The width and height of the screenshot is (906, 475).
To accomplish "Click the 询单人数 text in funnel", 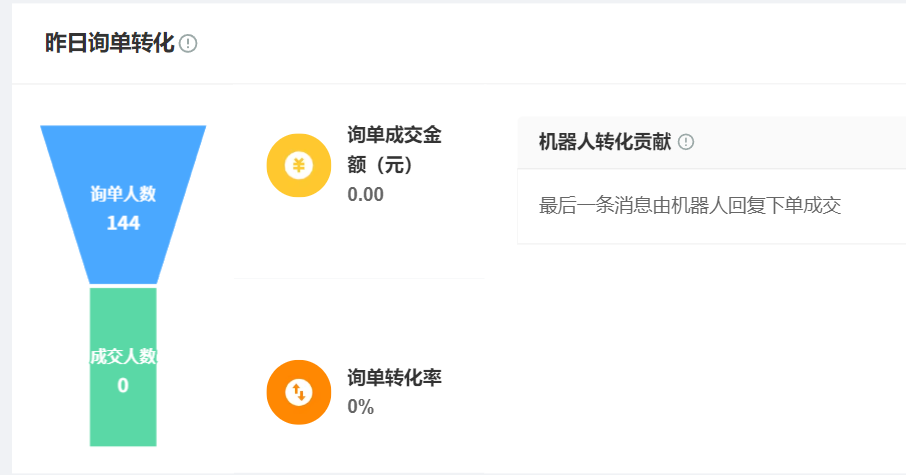I will click(123, 194).
